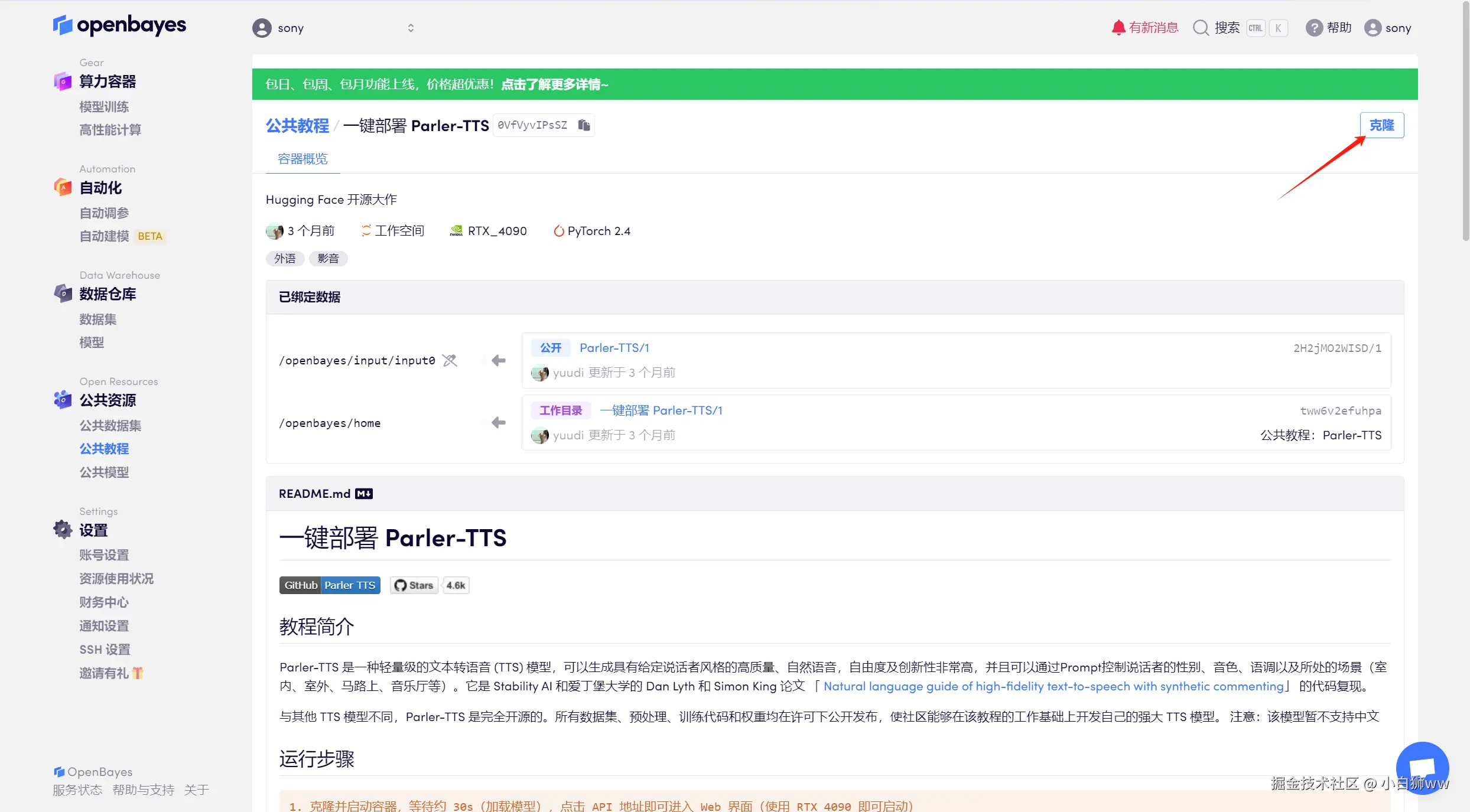This screenshot has width=1470, height=812.
Task: Click the 克隆 clone button
Action: [x=1381, y=125]
